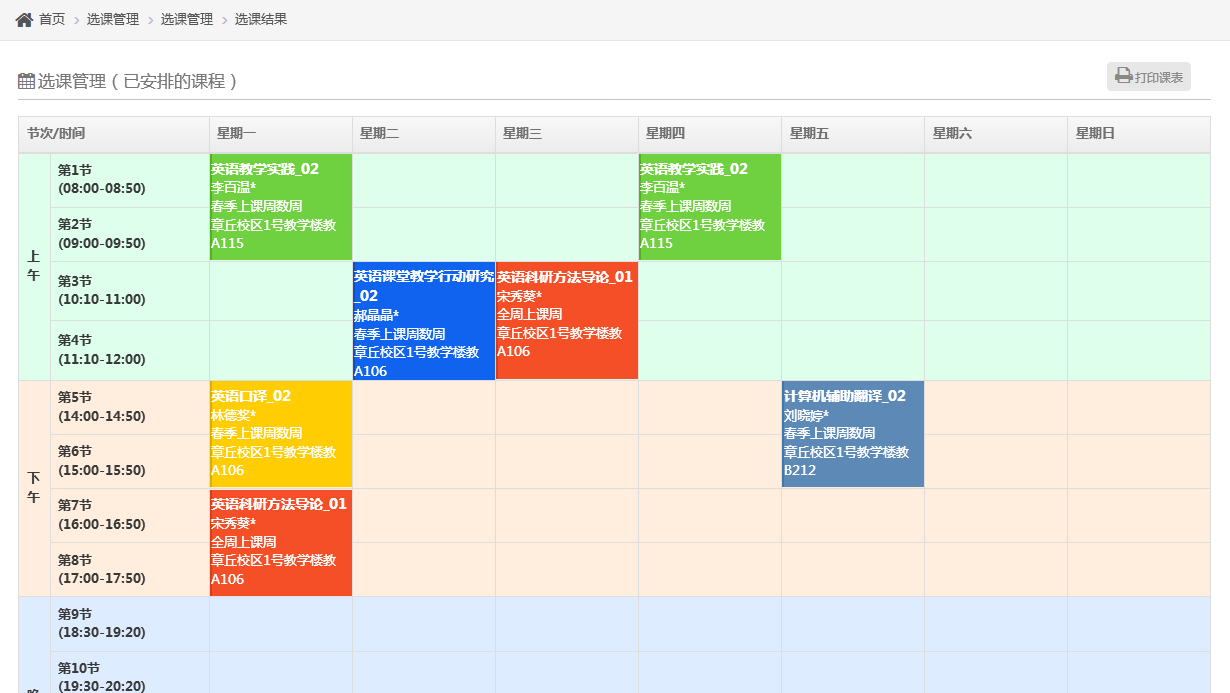Viewport: 1230px width, 693px height.
Task: Open the Friday 计算机辅助翻译_02 course block
Action: pos(852,434)
